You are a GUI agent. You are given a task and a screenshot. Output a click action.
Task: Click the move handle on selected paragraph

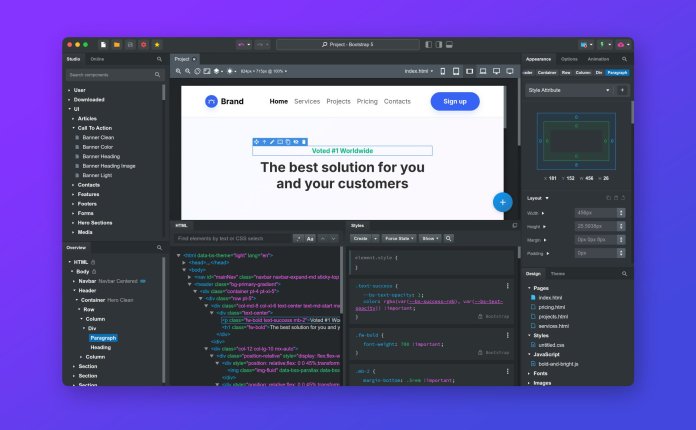(x=256, y=142)
